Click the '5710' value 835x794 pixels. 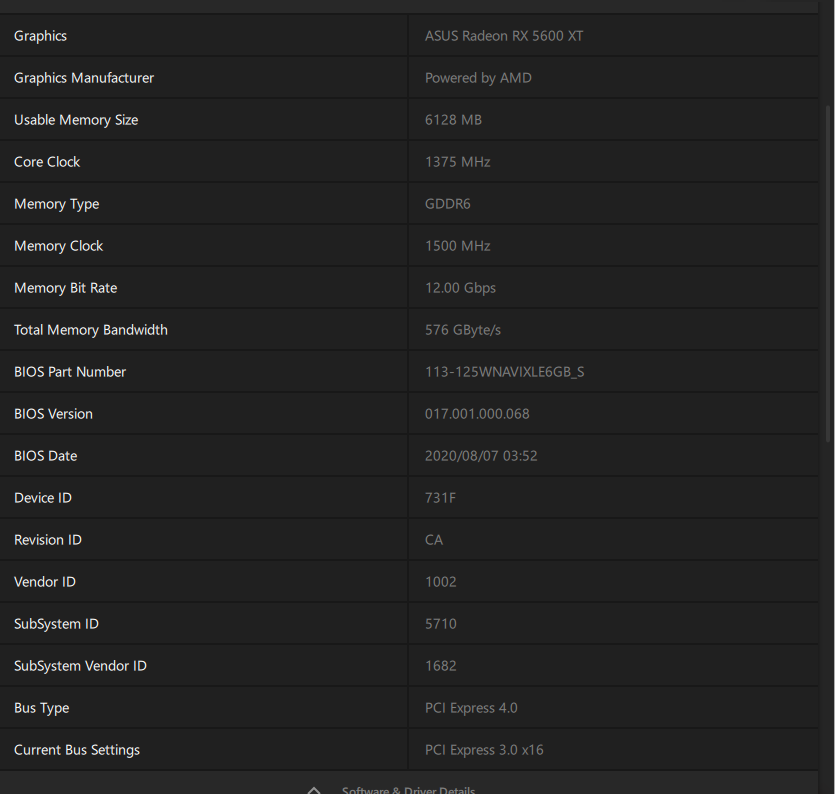[440, 624]
